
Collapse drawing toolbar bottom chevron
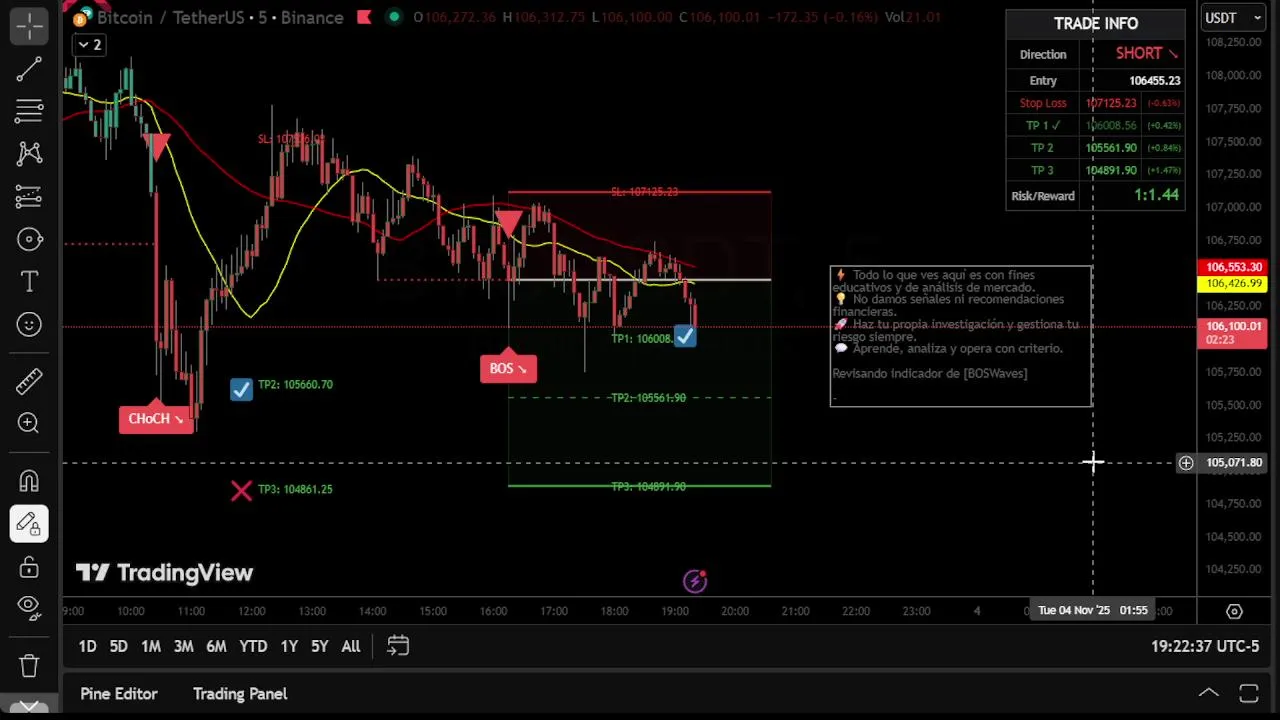click(x=29, y=706)
